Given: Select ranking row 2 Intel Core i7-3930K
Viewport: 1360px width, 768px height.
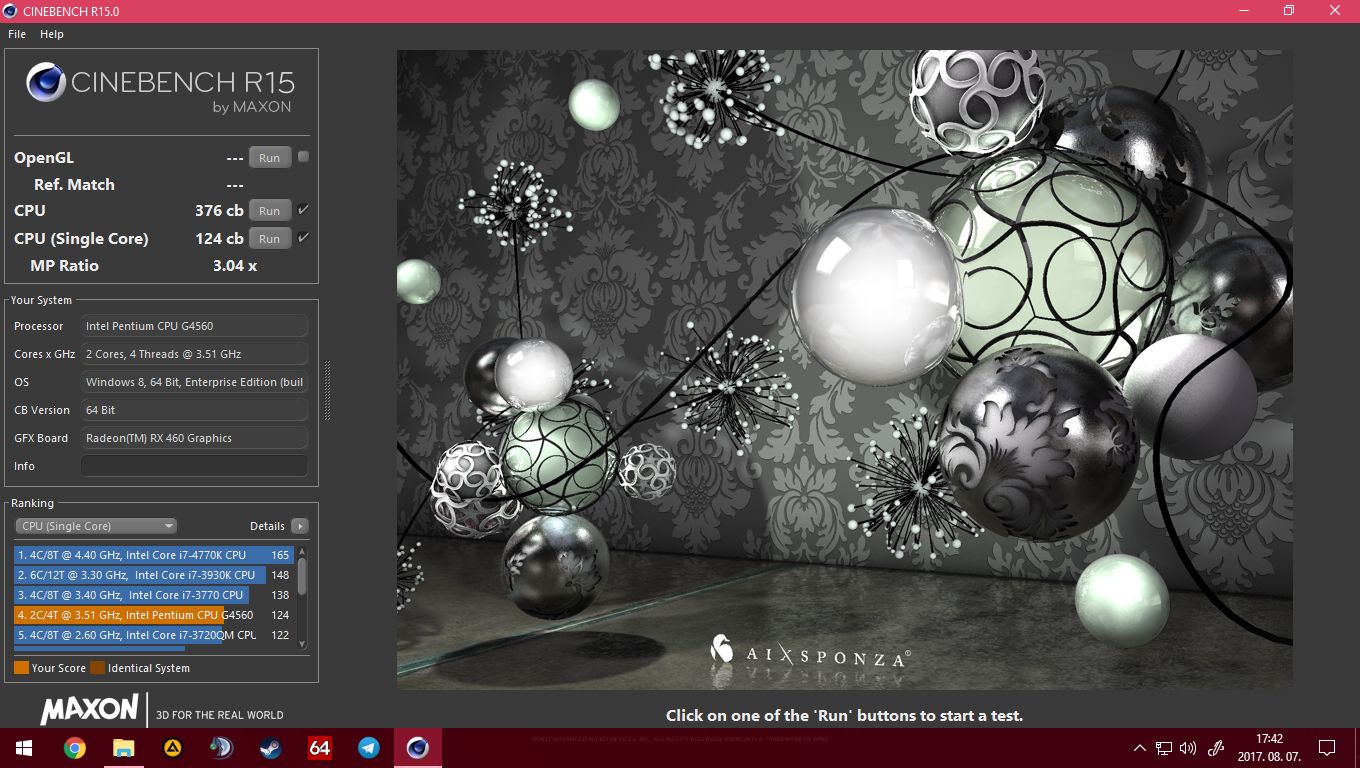Looking at the screenshot, I should [x=153, y=575].
